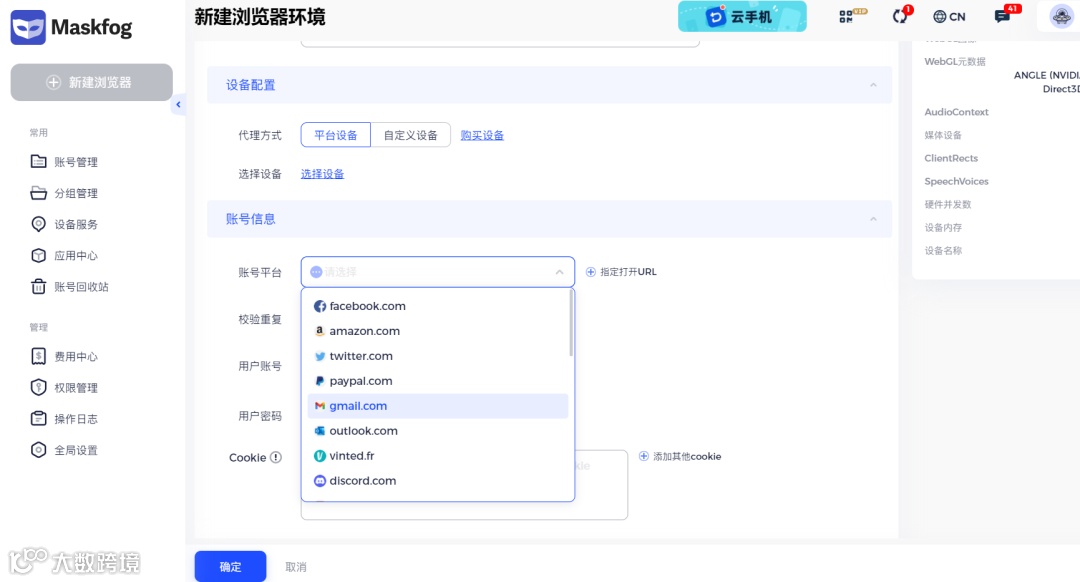Choose twitter.com from platform list

tap(437, 356)
